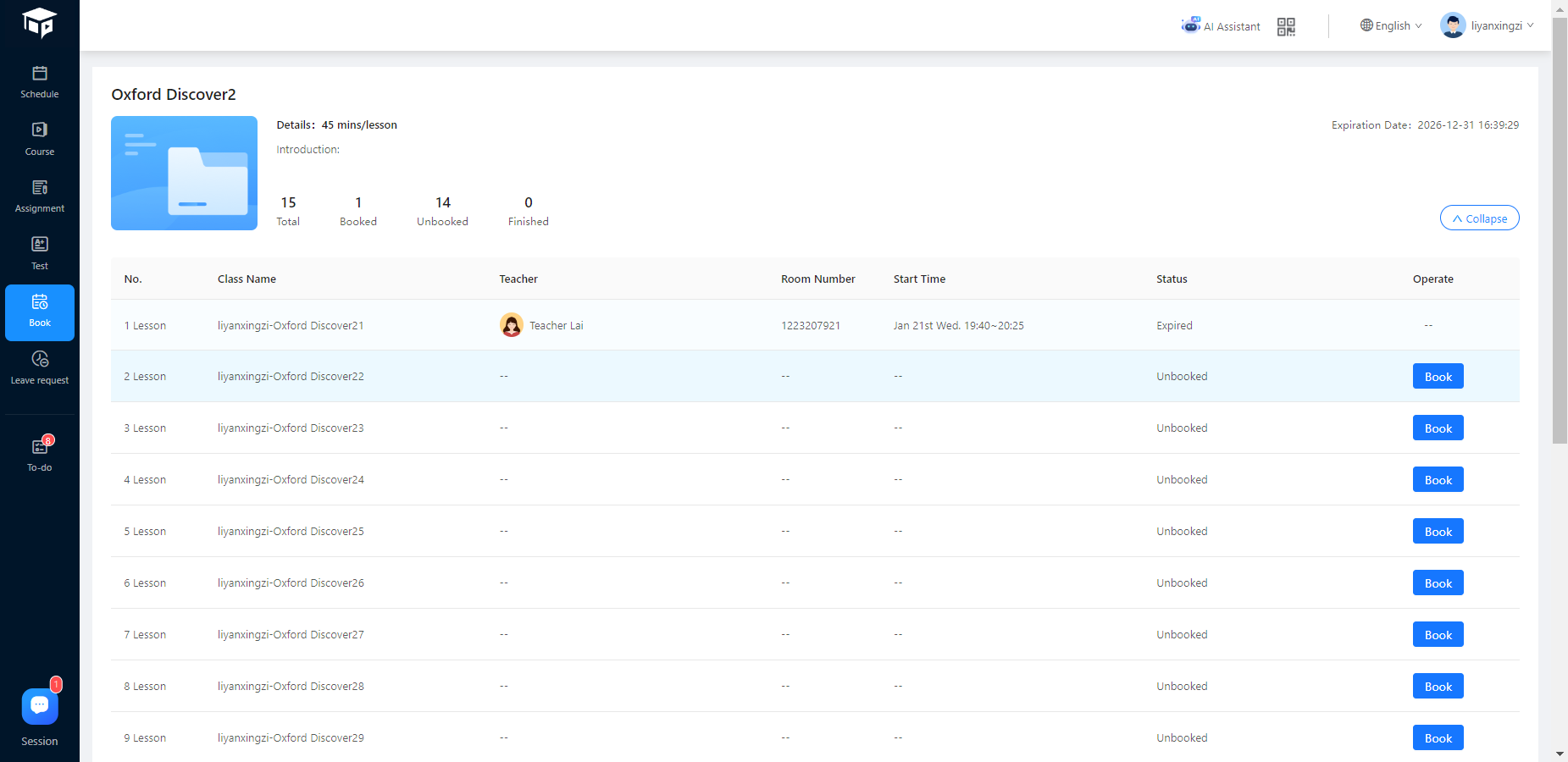
Task: Show the QR code icon
Action: pyautogui.click(x=1286, y=27)
